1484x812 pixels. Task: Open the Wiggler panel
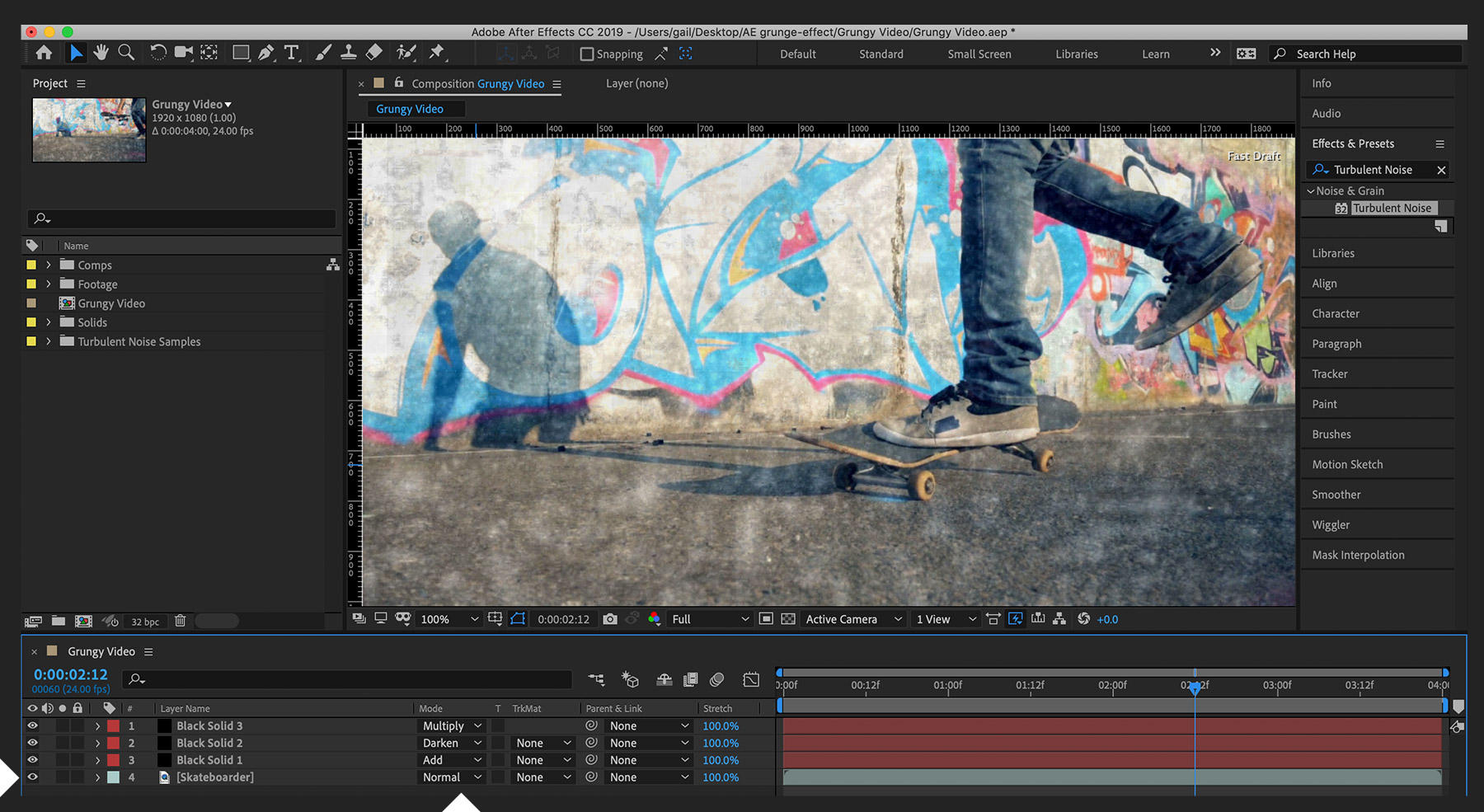(x=1330, y=524)
